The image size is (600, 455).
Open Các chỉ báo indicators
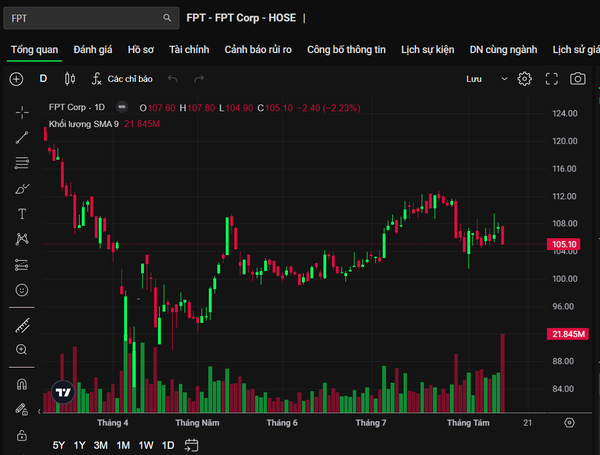122,79
